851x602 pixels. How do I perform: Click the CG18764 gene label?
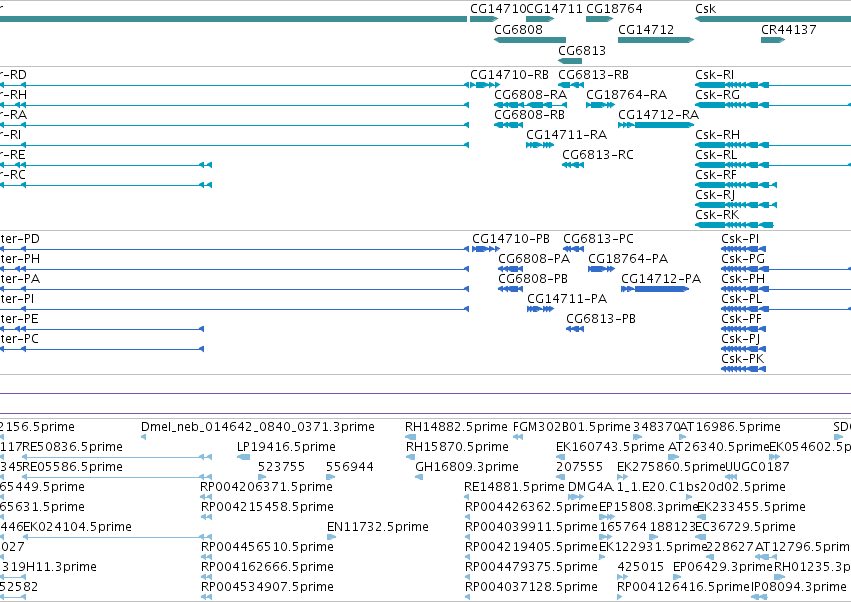pyautogui.click(x=614, y=9)
